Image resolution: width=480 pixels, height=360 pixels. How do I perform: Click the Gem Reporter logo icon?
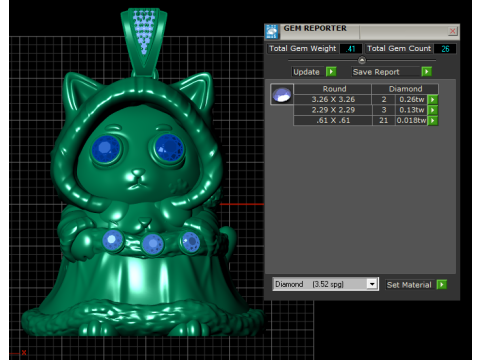tap(272, 32)
